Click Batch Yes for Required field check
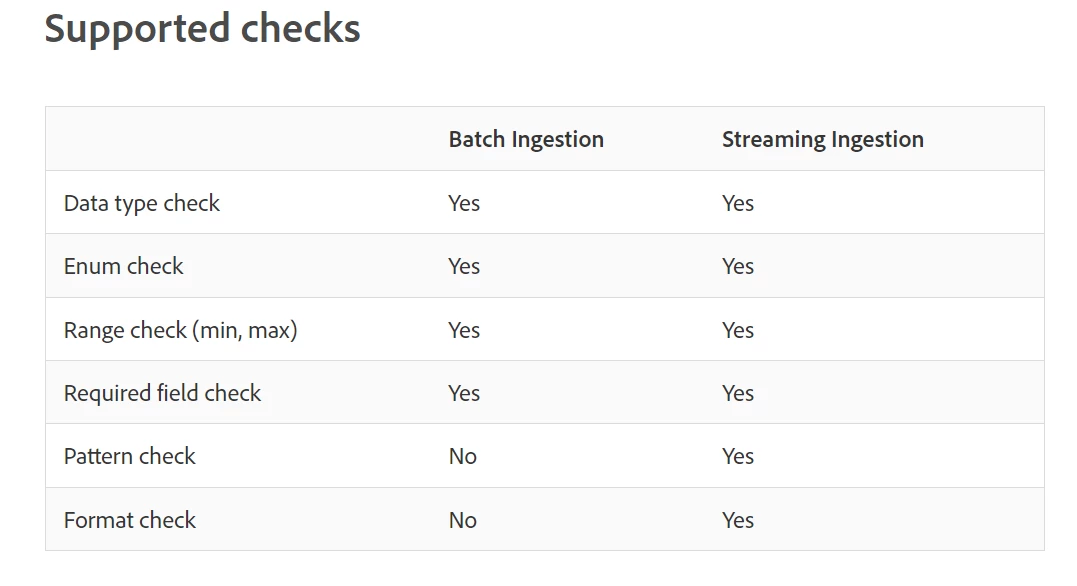Screen dimensions: 1077x586 coord(464,393)
